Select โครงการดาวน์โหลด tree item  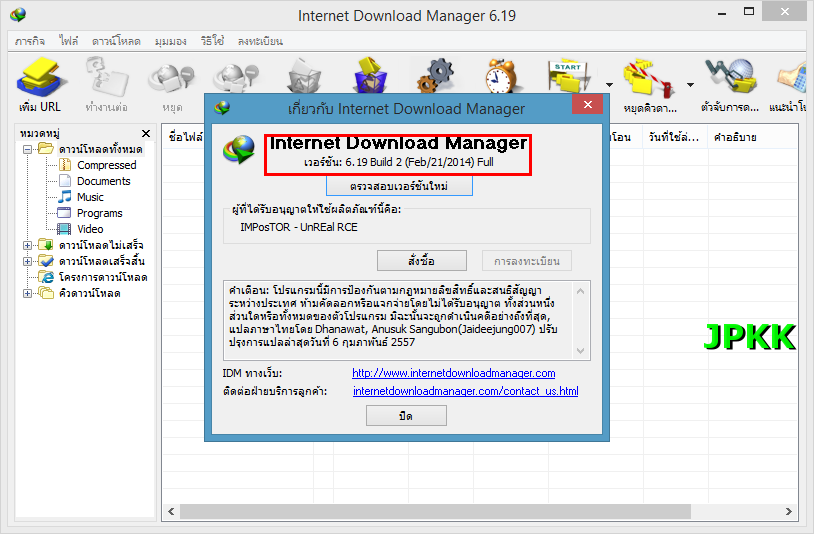click(x=103, y=277)
